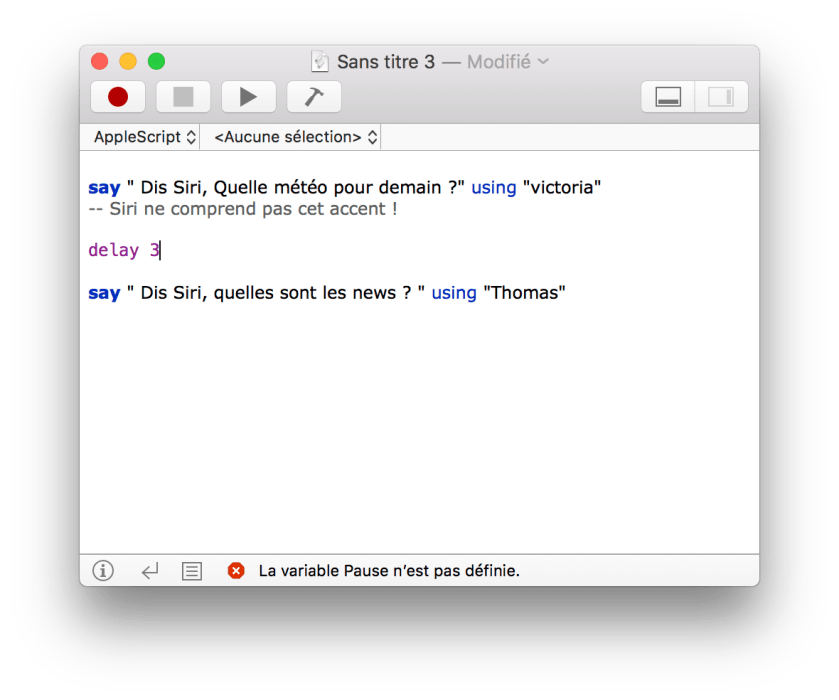Compile the script using the hammer icon
Image resolution: width=839 pixels, height=700 pixels.
(x=313, y=97)
